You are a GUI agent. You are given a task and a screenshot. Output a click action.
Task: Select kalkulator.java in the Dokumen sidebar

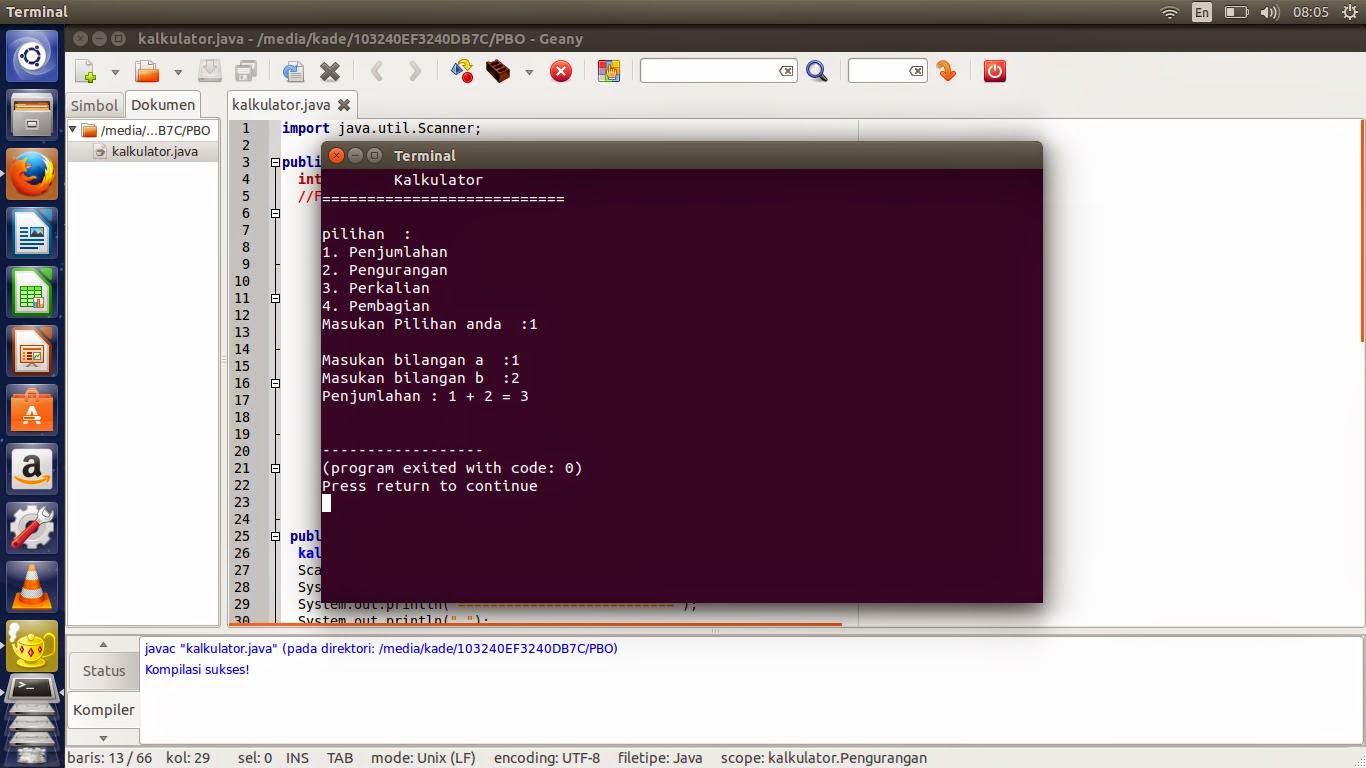pos(155,151)
